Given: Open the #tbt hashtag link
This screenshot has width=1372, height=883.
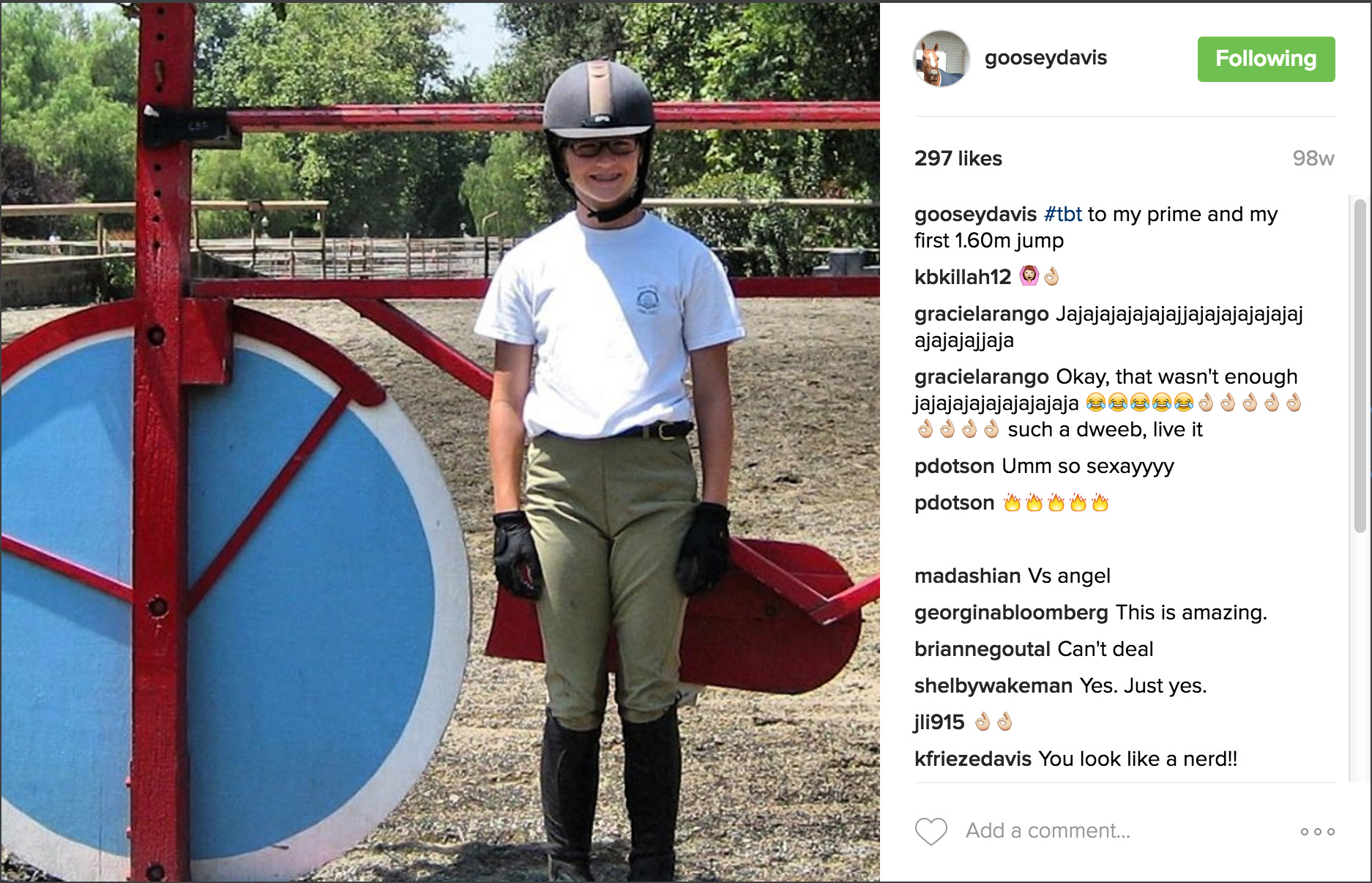Looking at the screenshot, I should (x=1062, y=215).
